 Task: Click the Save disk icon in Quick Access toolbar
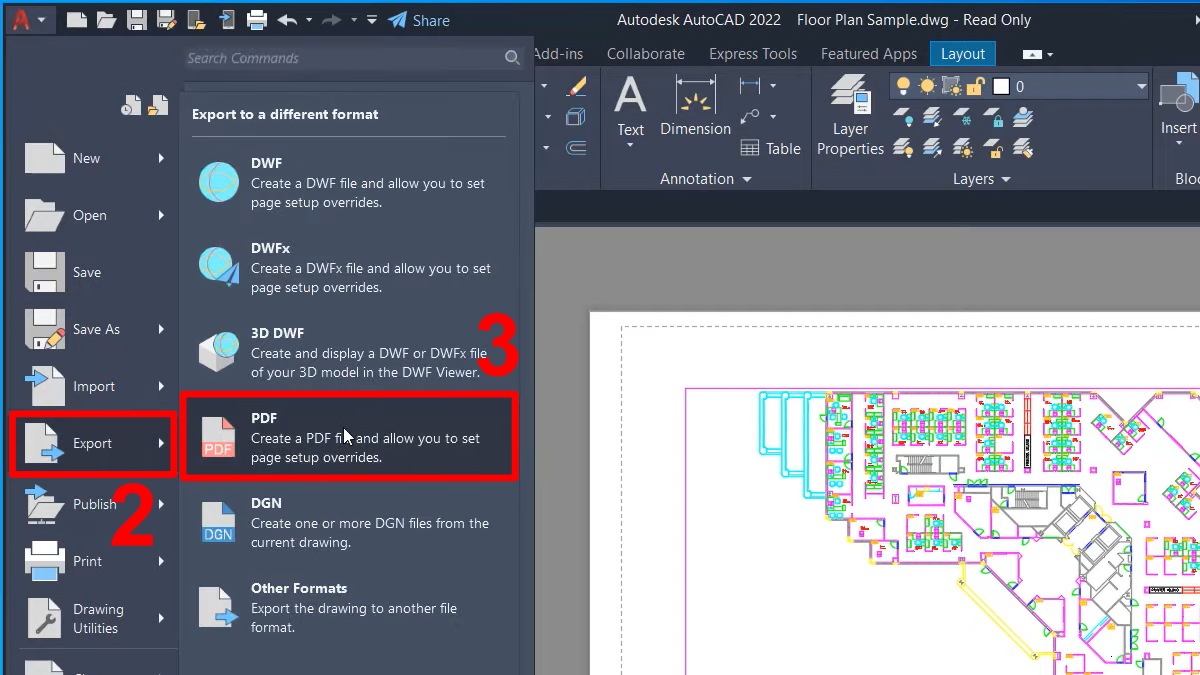[x=137, y=19]
